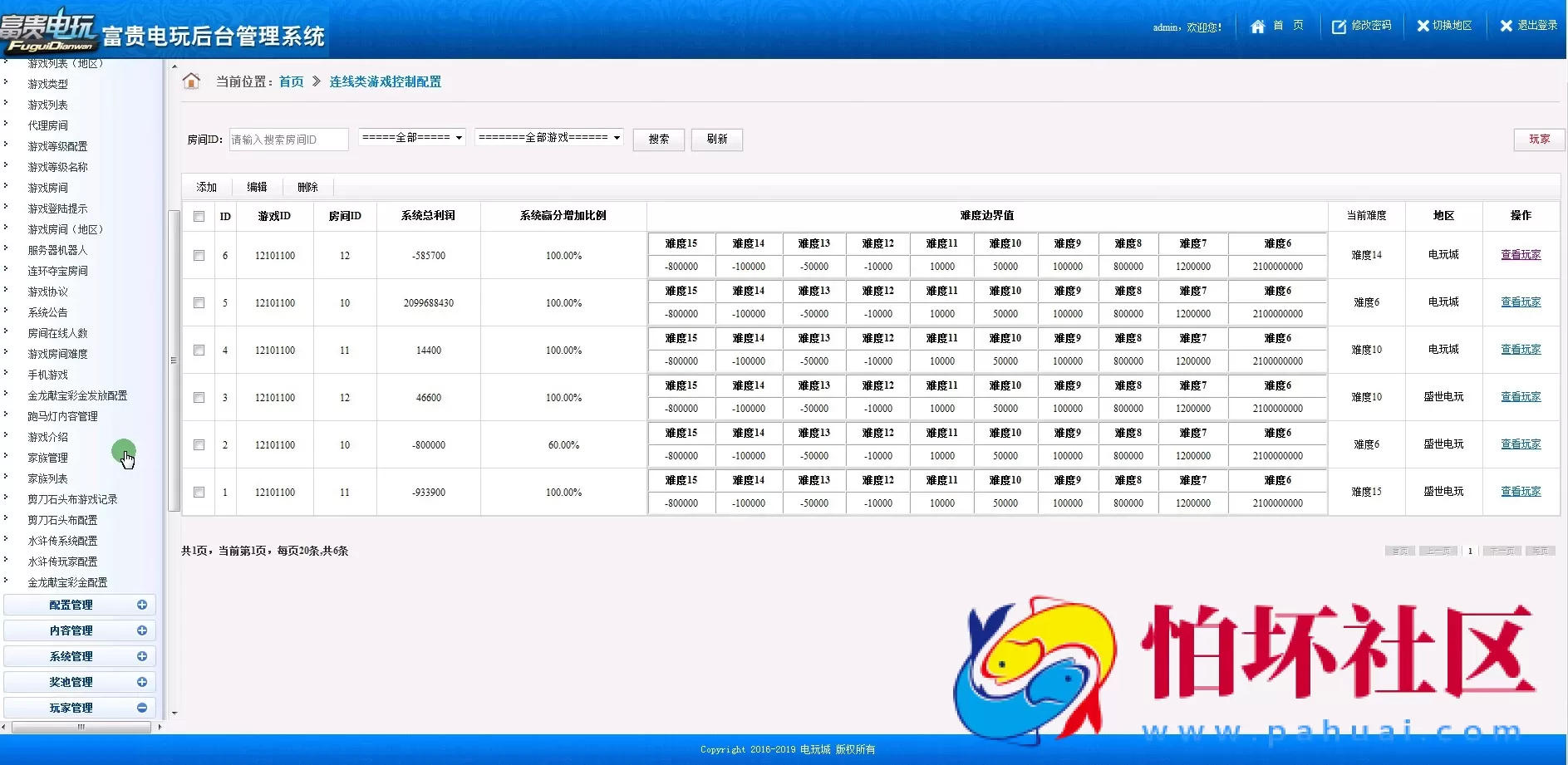Check the checkbox for row ID 6
The image size is (1568, 765).
[x=199, y=255]
